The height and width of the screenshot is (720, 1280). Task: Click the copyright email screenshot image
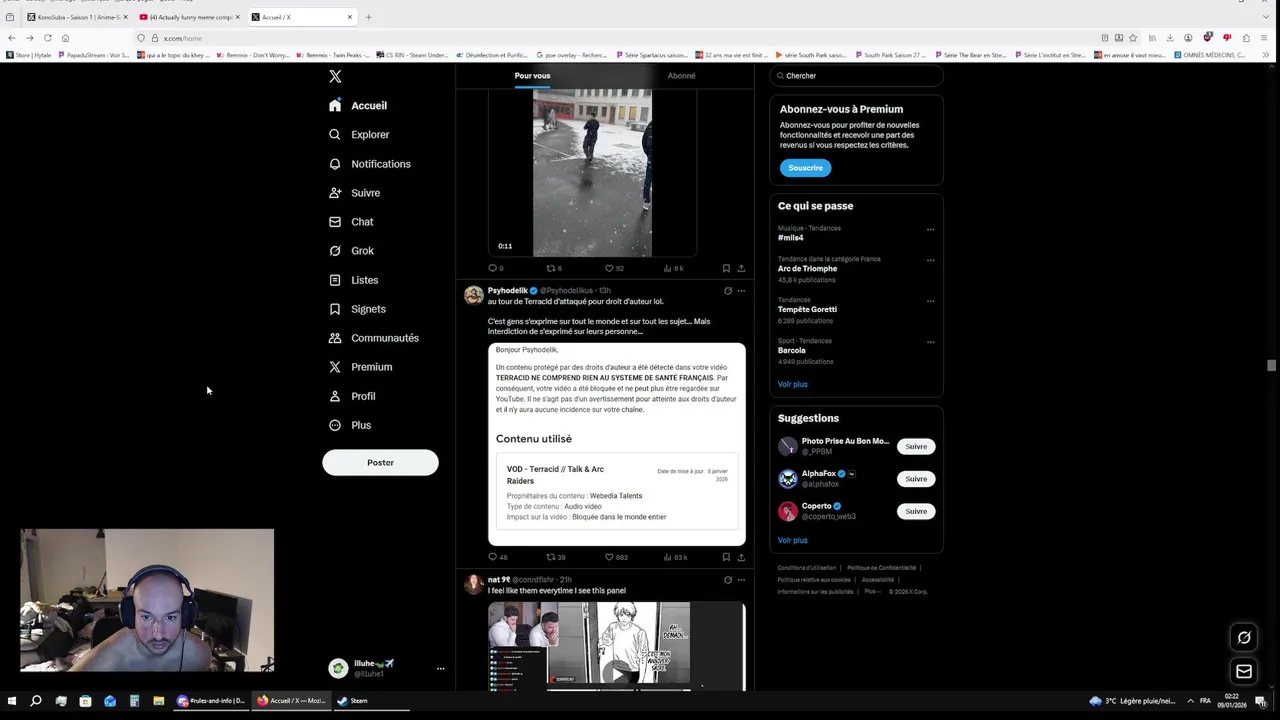click(616, 444)
